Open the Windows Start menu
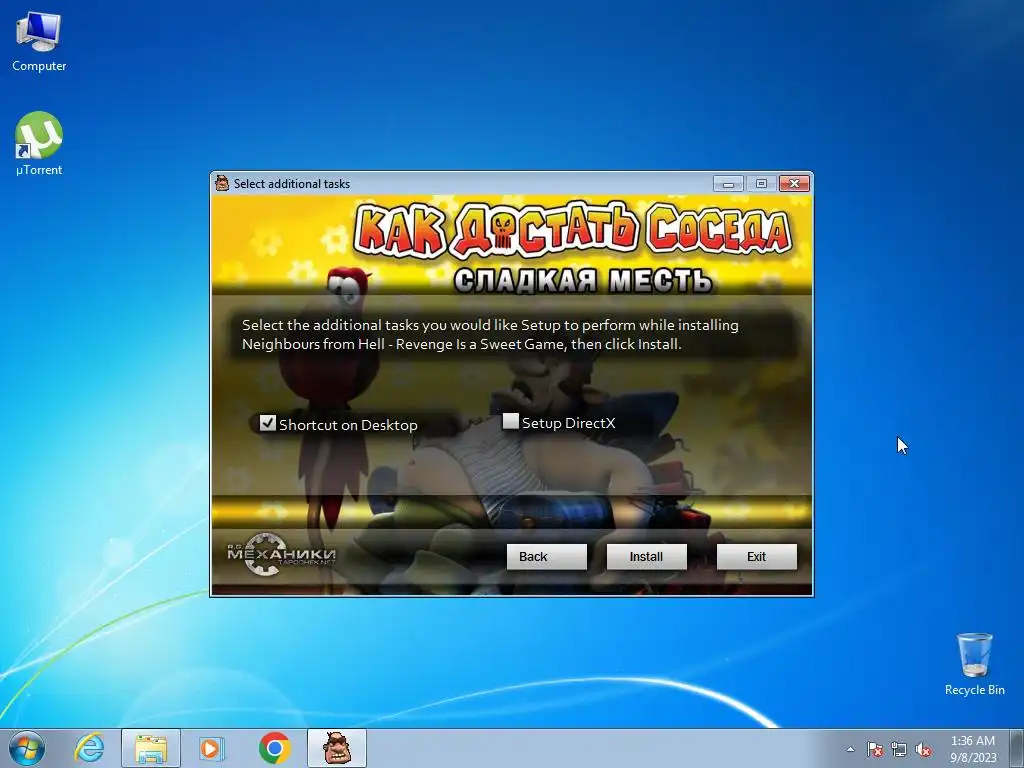 (27, 748)
